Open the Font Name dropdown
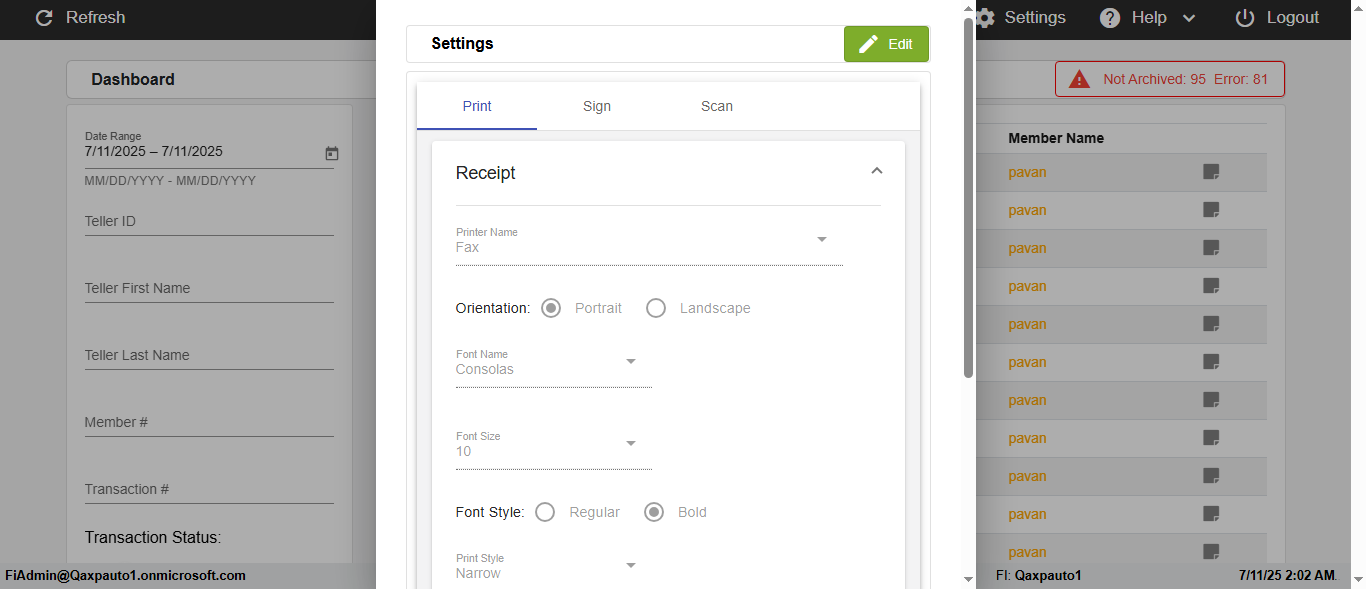This screenshot has width=1366, height=589. tap(630, 362)
